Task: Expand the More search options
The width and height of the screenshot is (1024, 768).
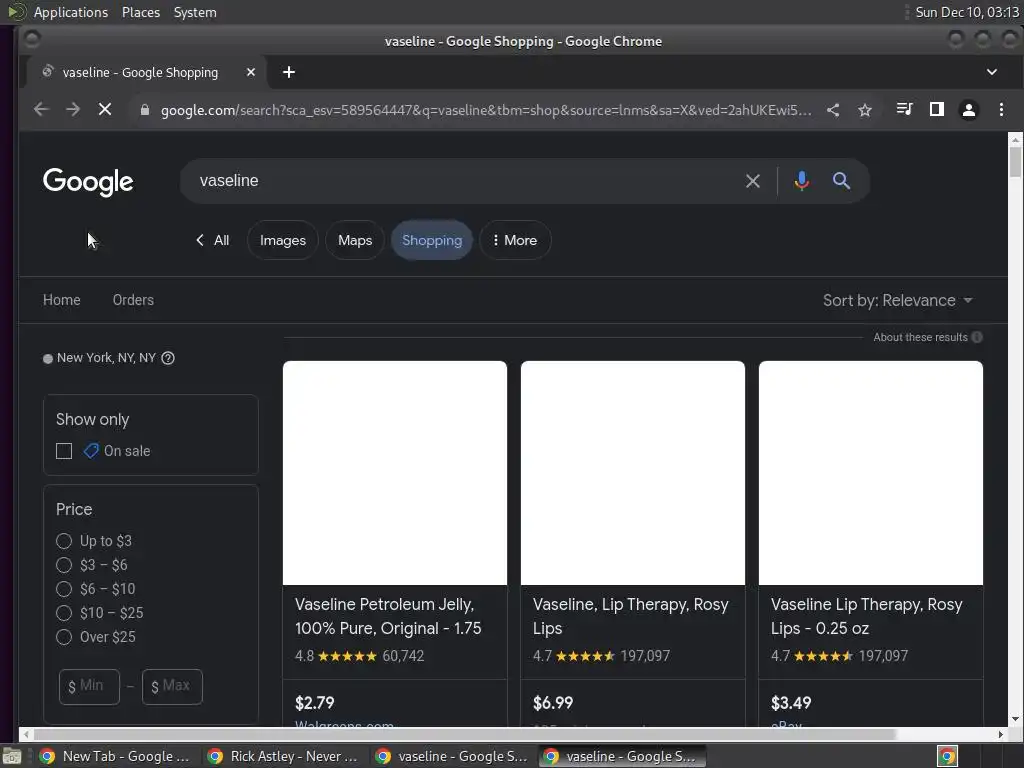Action: (x=515, y=240)
